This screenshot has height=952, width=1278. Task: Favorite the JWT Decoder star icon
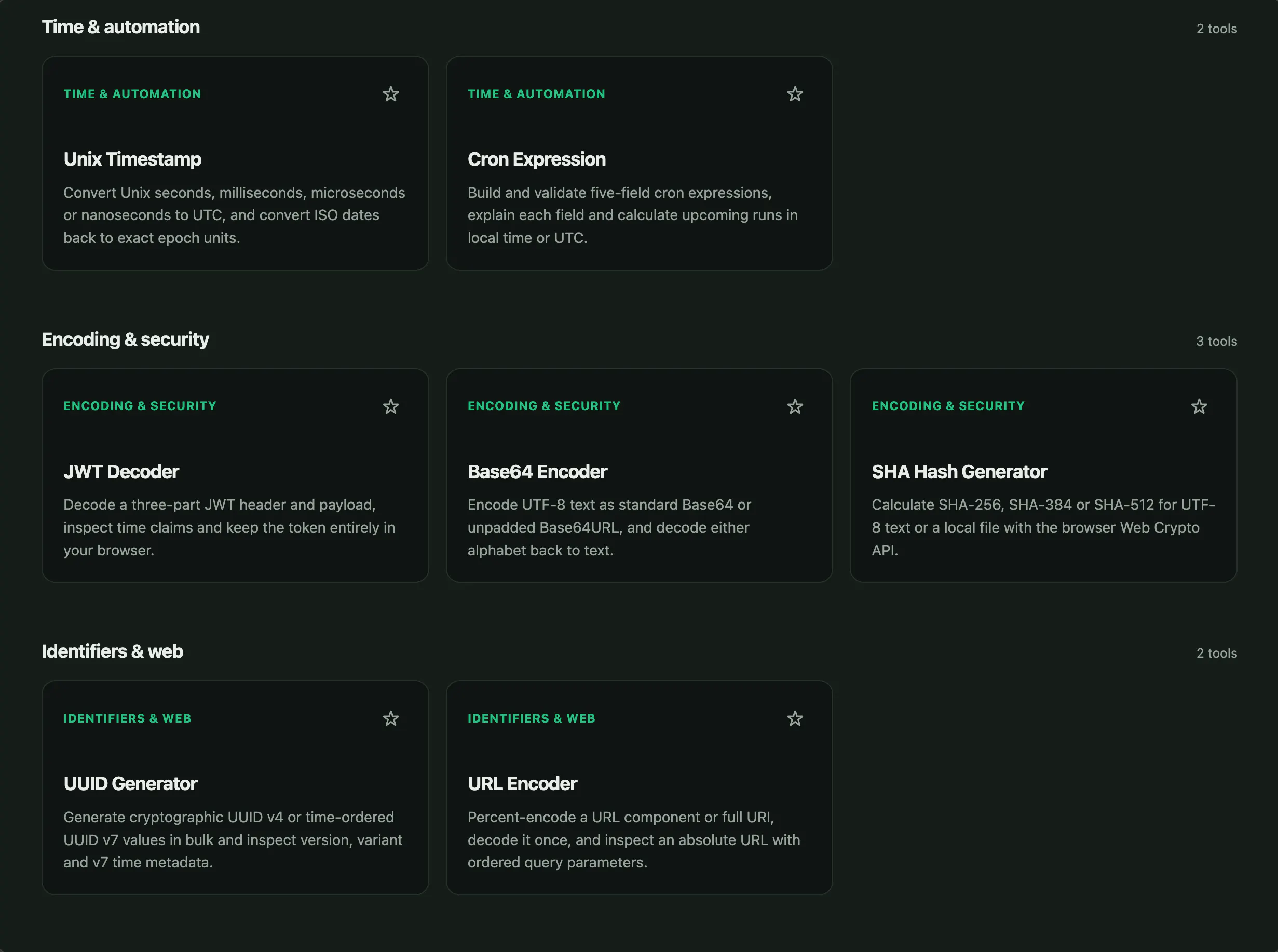[x=391, y=406]
